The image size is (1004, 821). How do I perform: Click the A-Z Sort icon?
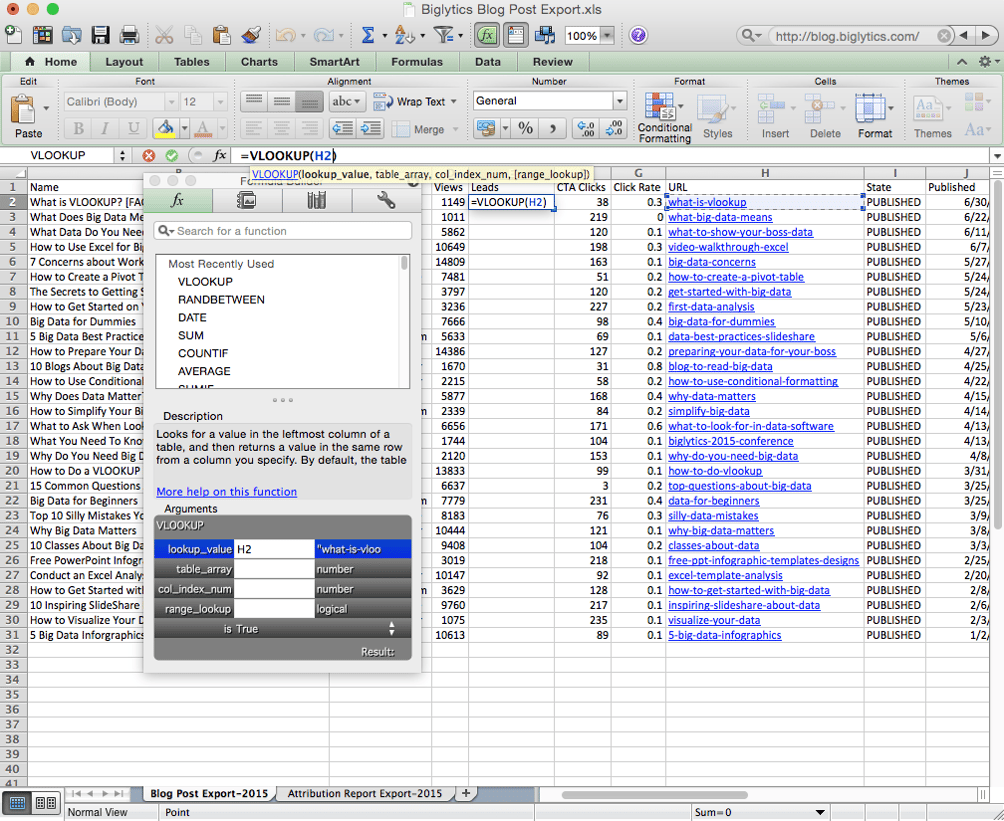pos(406,33)
